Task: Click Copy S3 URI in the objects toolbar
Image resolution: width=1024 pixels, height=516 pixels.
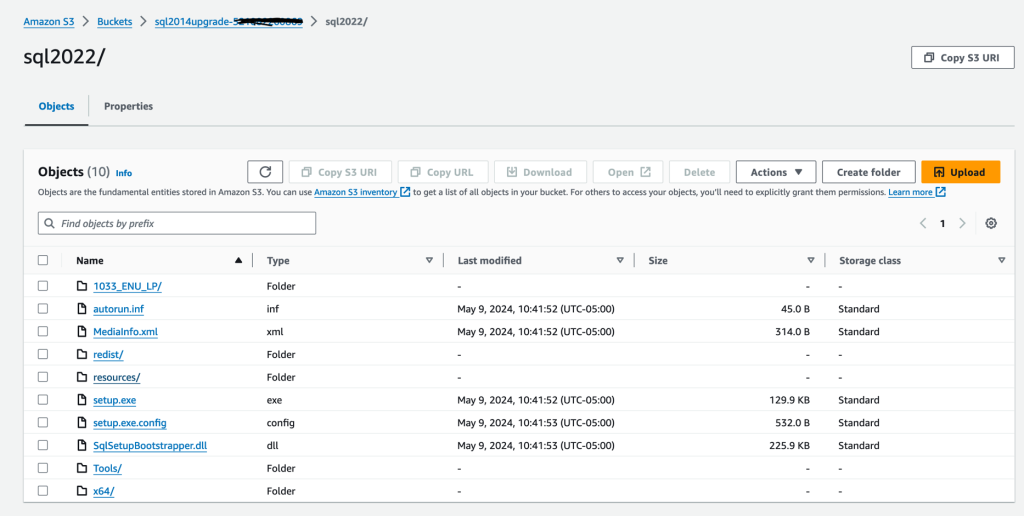Action: pyautogui.click(x=340, y=172)
